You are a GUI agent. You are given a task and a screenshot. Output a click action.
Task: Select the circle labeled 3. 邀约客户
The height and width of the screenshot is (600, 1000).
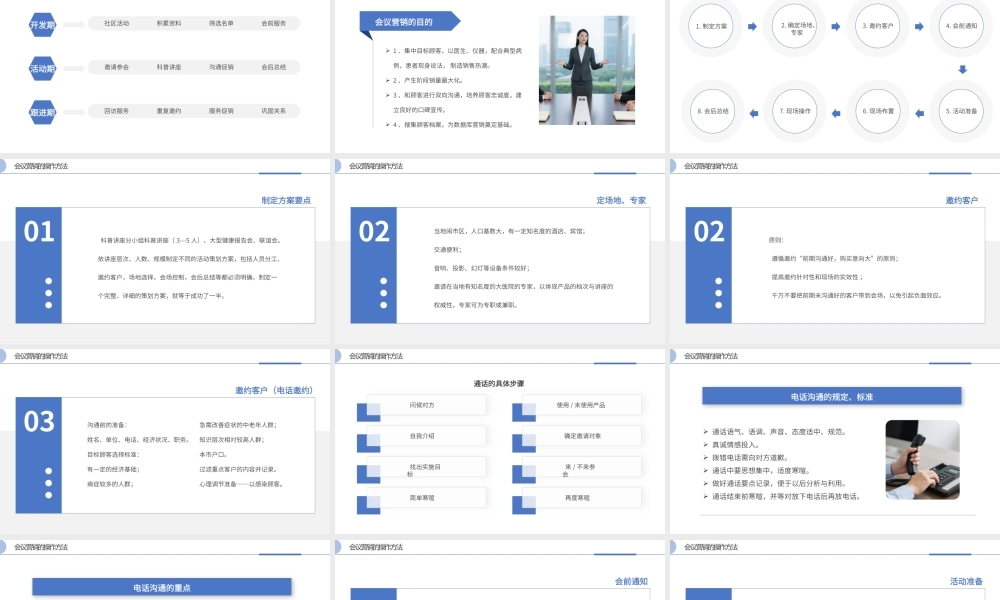pyautogui.click(x=878, y=26)
